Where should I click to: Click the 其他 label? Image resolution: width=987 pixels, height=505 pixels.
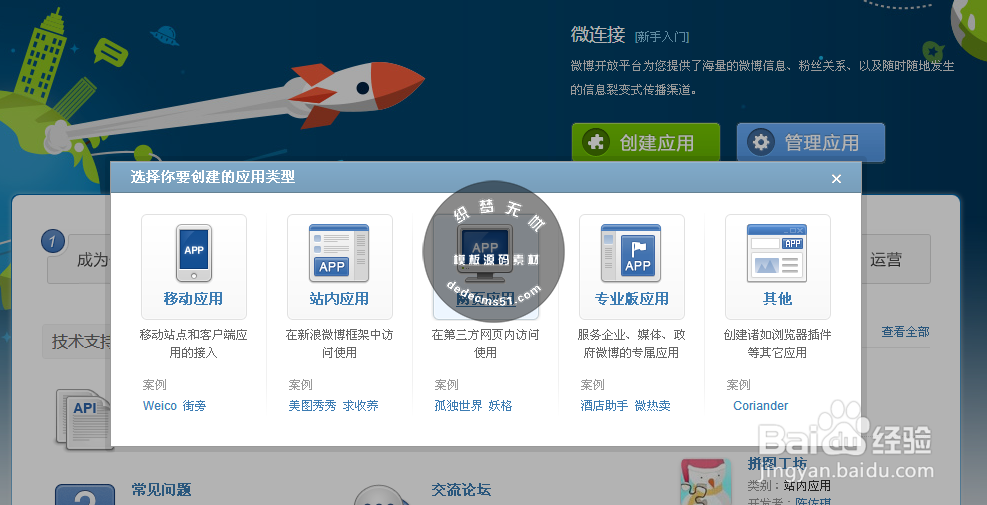click(x=777, y=298)
